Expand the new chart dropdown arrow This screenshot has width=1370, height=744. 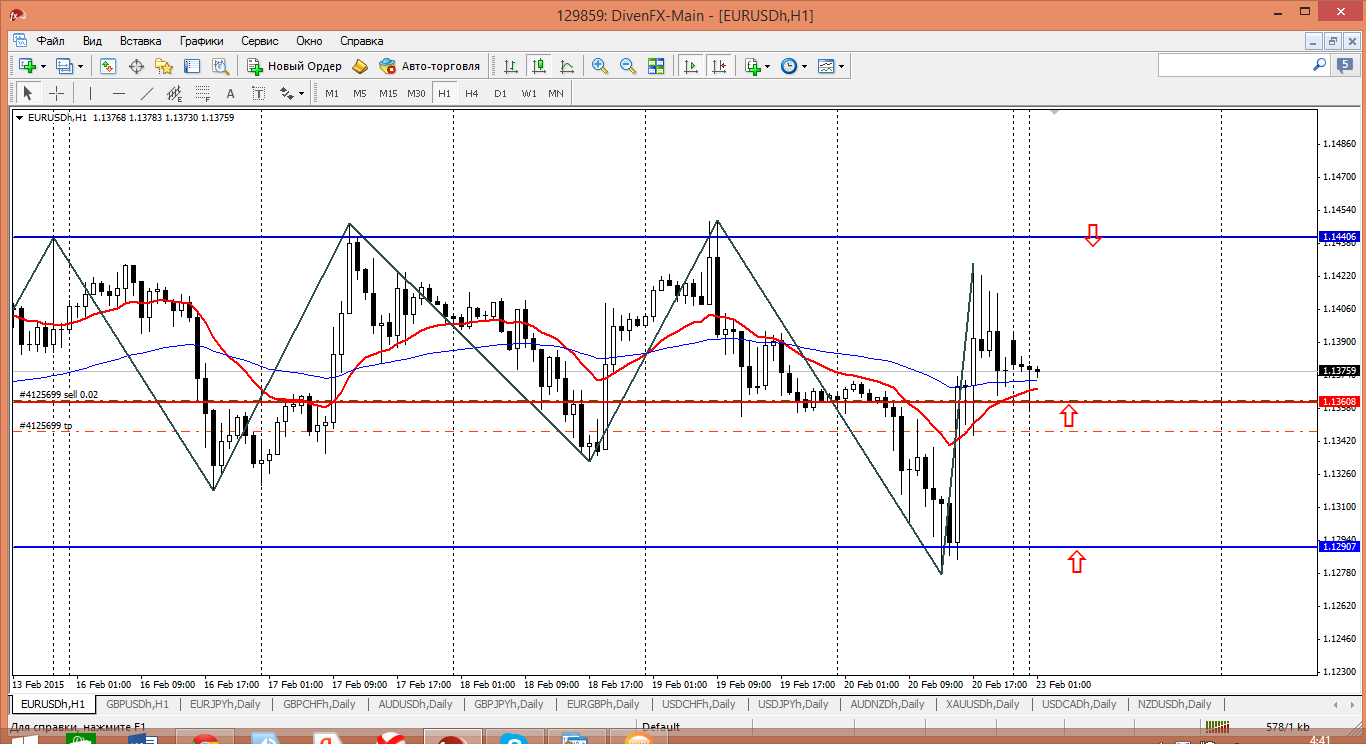click(42, 66)
